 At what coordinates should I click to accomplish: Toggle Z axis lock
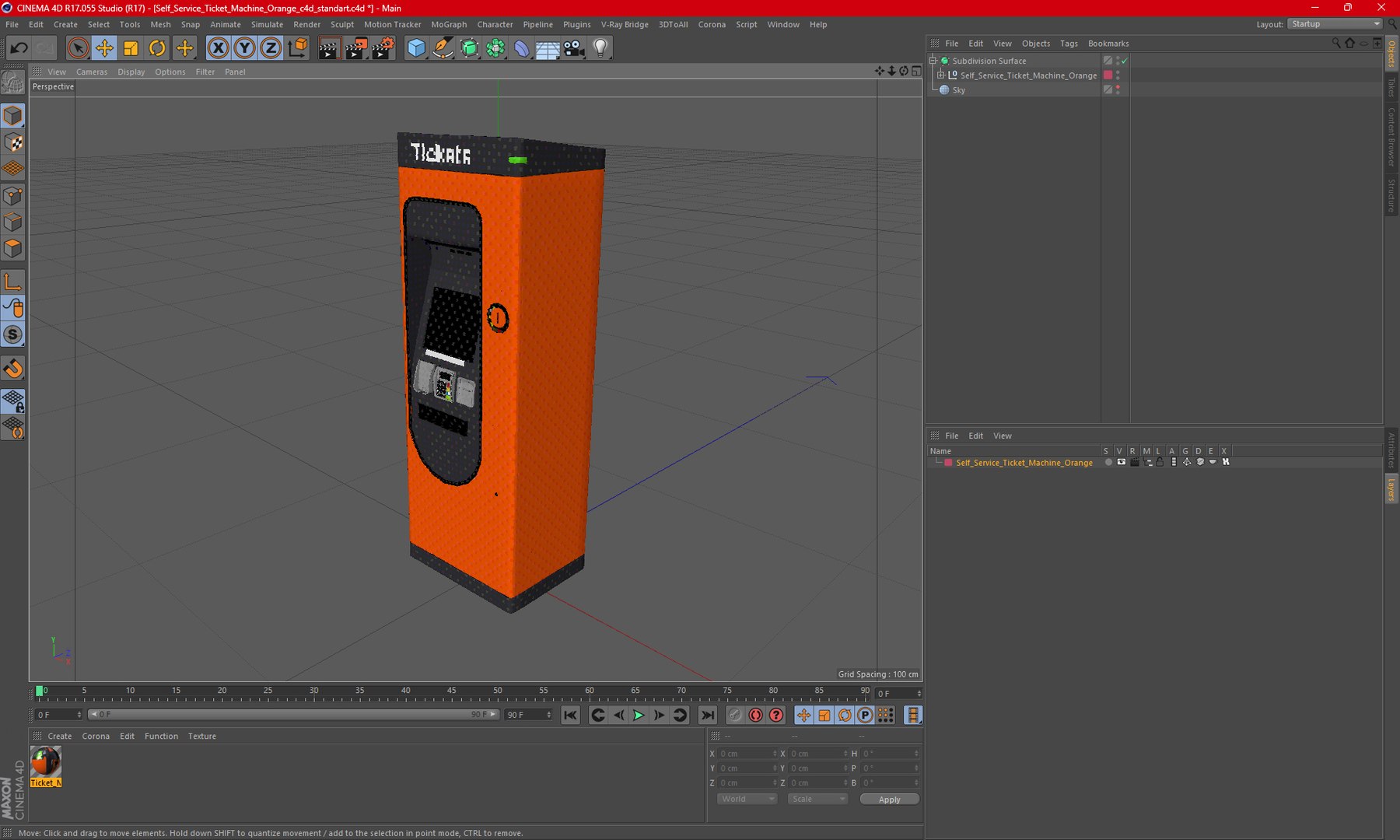coord(271,48)
